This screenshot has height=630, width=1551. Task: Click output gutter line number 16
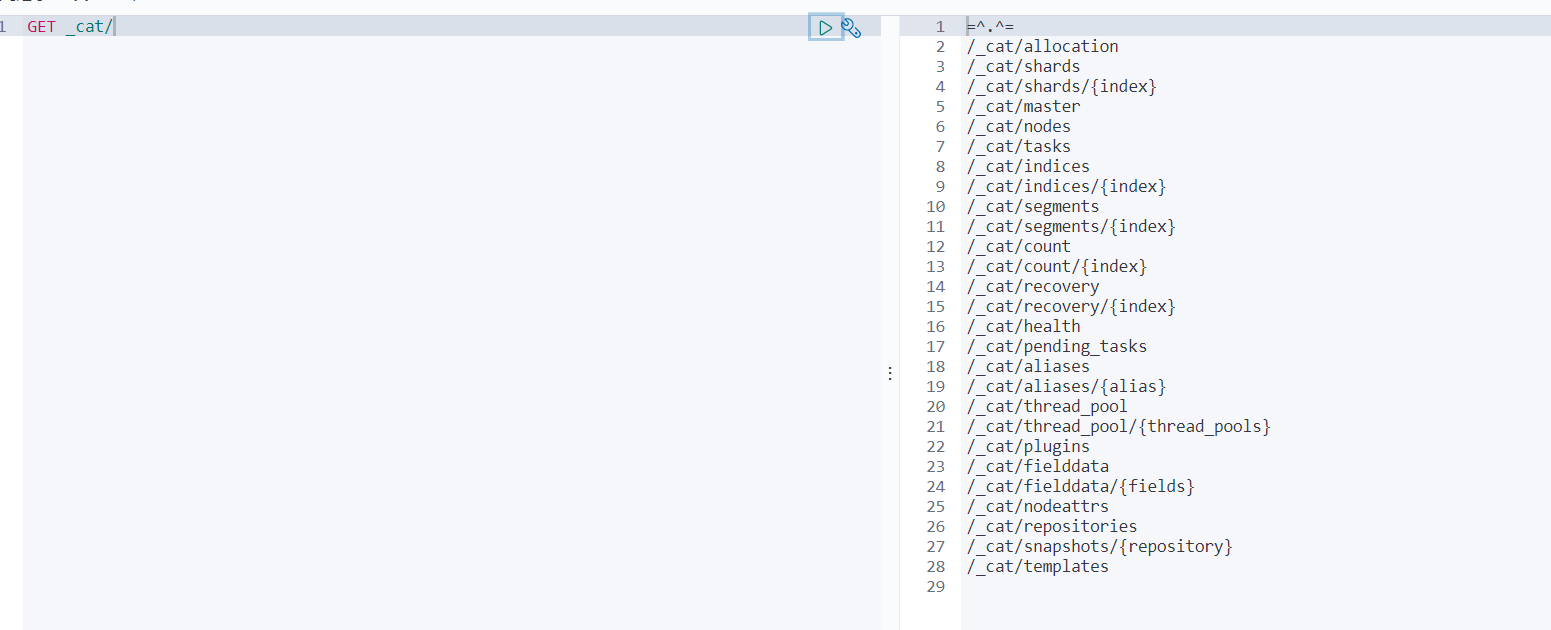pos(935,327)
